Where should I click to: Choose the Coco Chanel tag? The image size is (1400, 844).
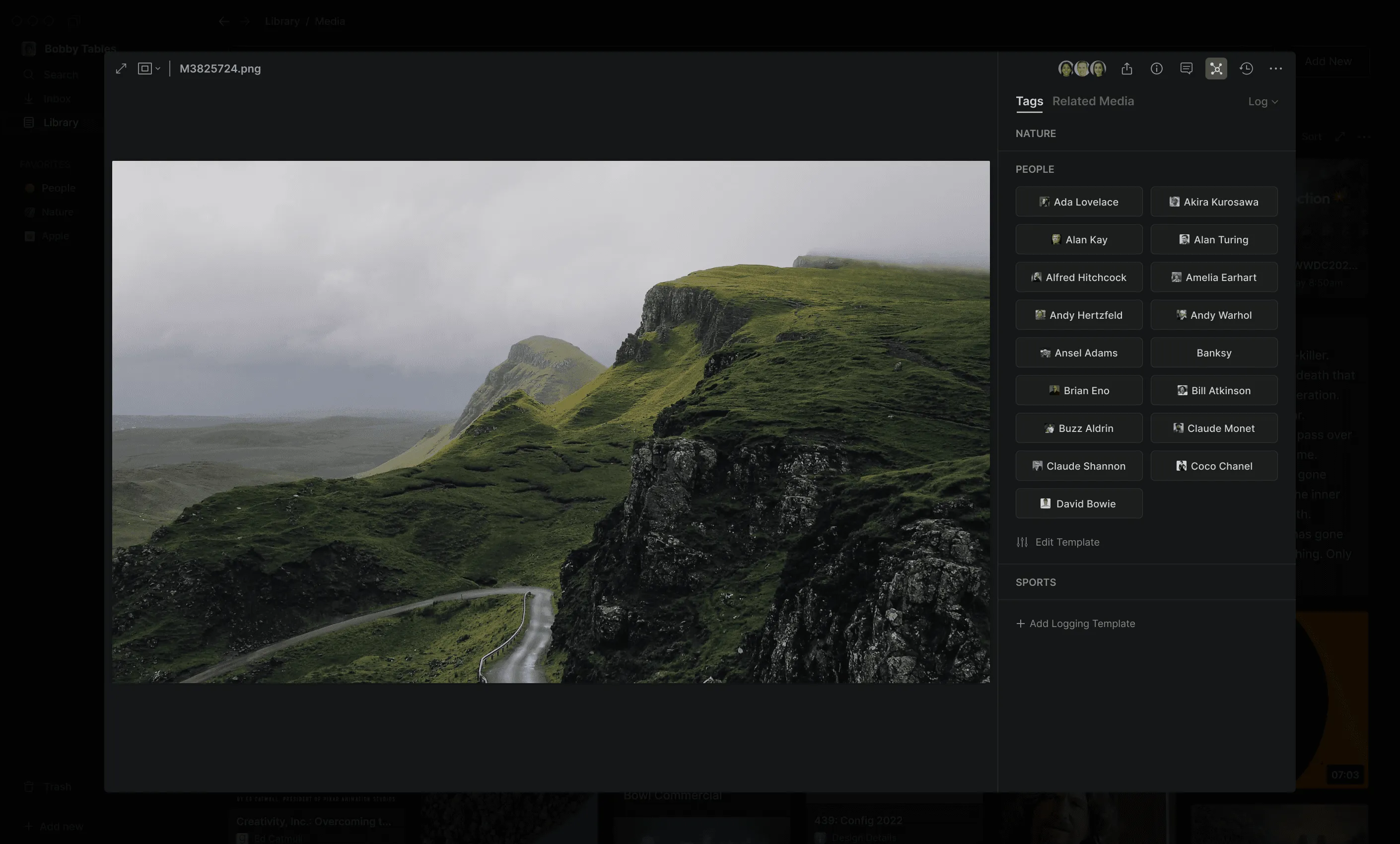pyautogui.click(x=1214, y=466)
